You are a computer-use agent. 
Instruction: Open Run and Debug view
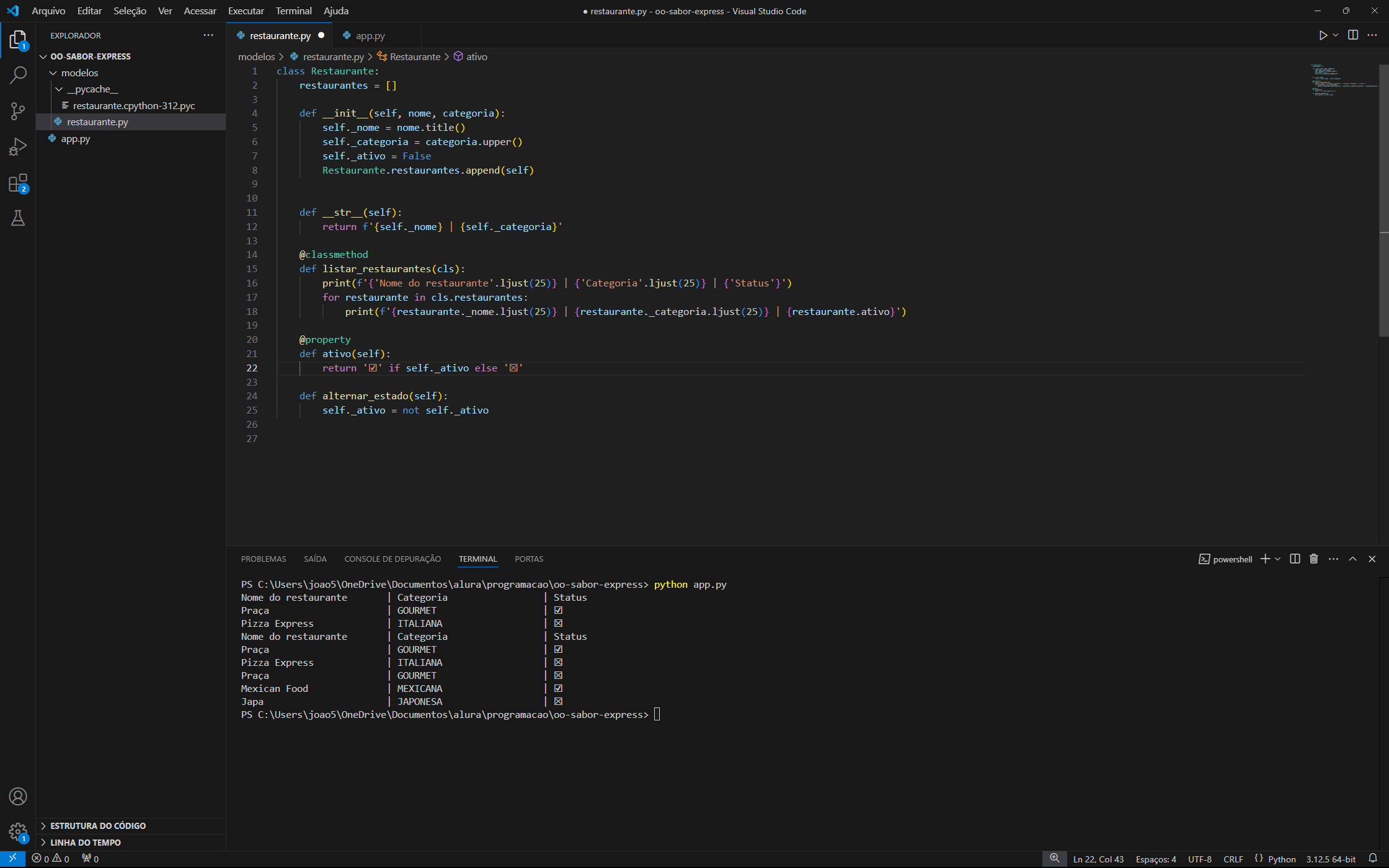click(x=18, y=147)
